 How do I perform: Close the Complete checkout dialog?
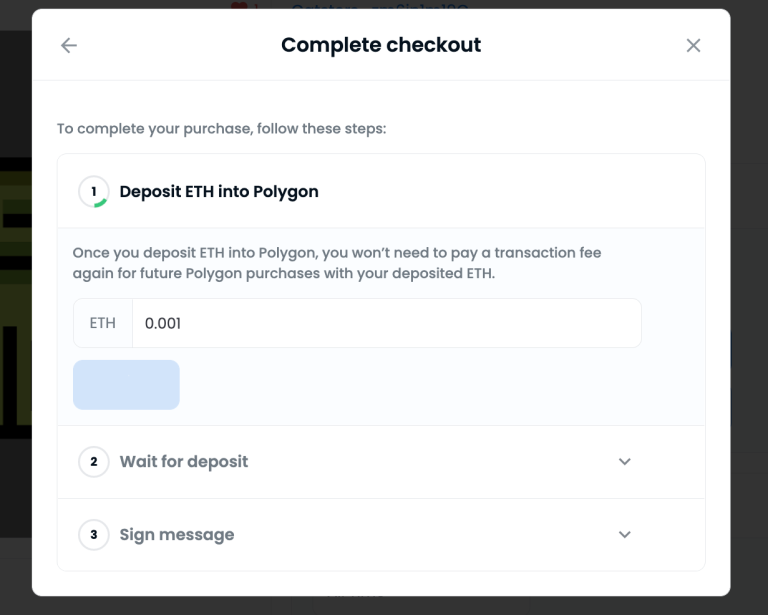click(693, 46)
